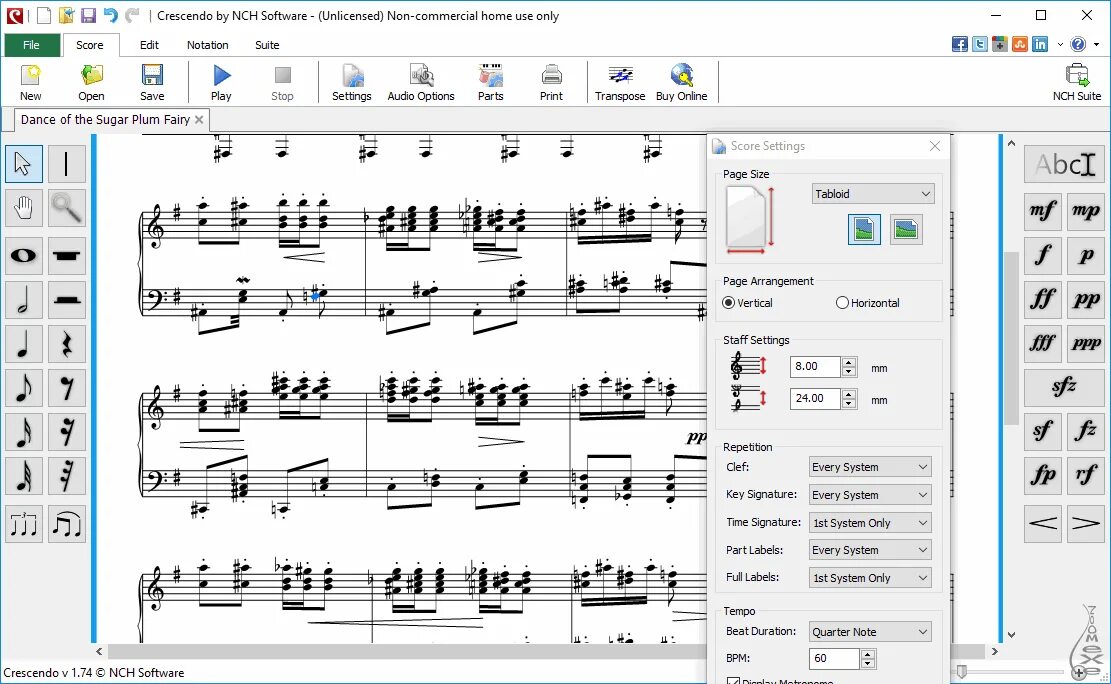The height and width of the screenshot is (684, 1111).
Task: Click Play in the toolbar
Action: pyautogui.click(x=221, y=82)
